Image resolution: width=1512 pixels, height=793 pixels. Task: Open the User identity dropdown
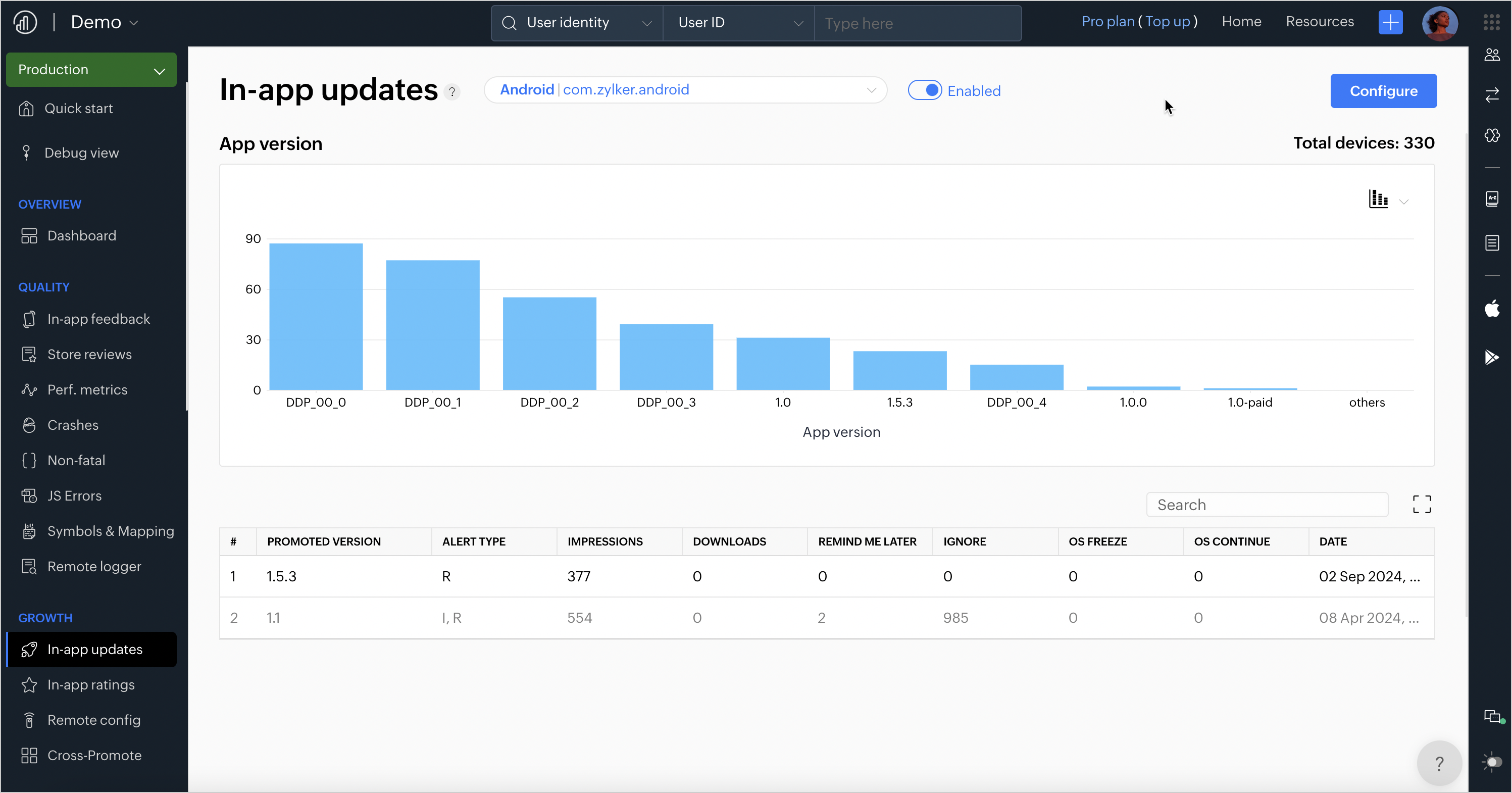pyautogui.click(x=577, y=23)
